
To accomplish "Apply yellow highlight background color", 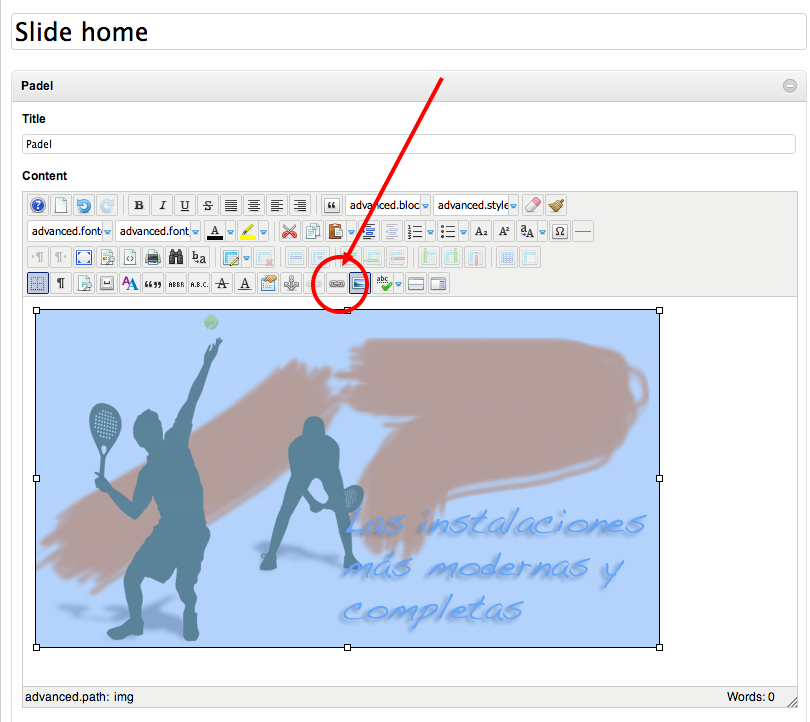I will 248,231.
